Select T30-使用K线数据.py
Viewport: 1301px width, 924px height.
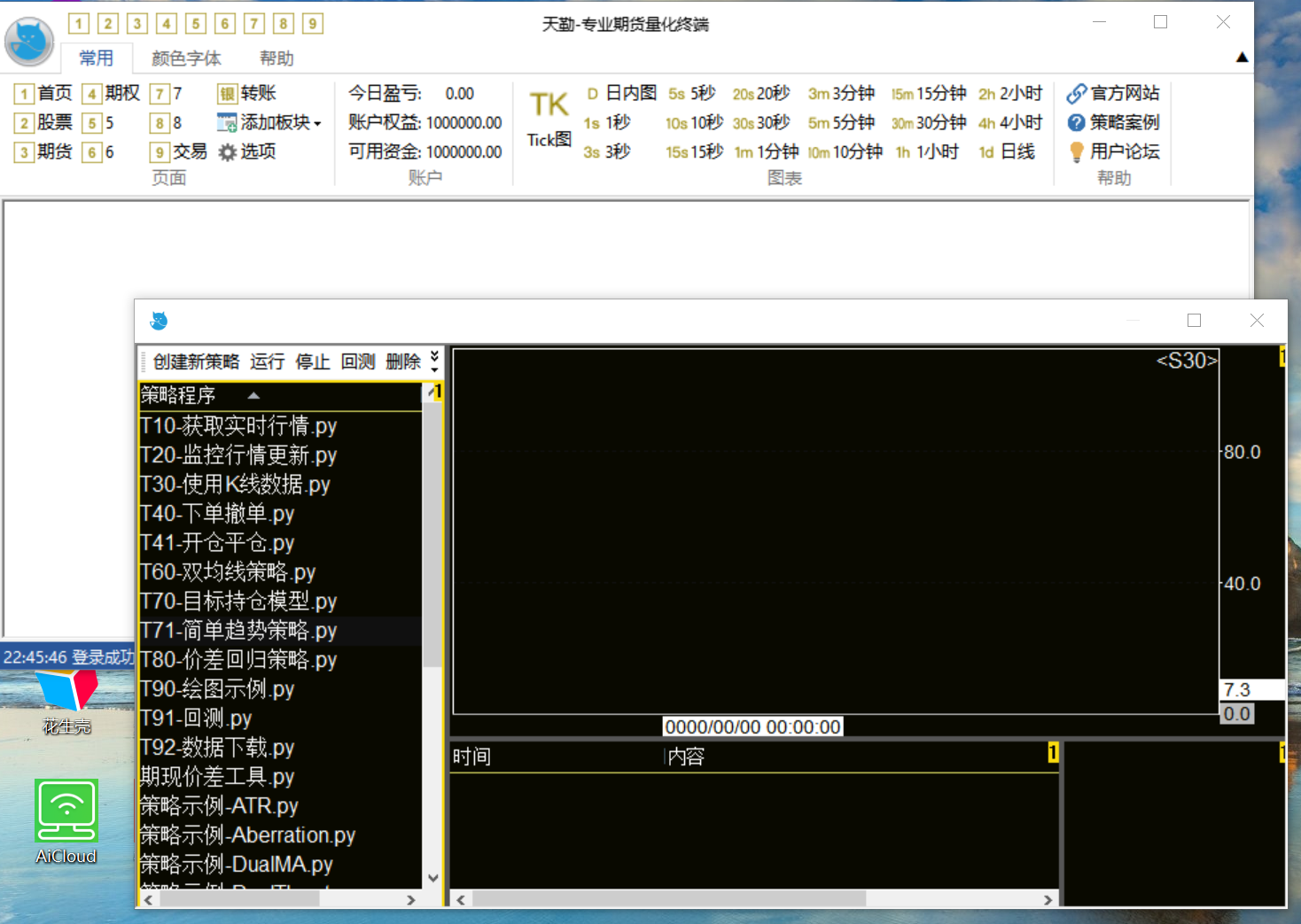click(x=280, y=485)
